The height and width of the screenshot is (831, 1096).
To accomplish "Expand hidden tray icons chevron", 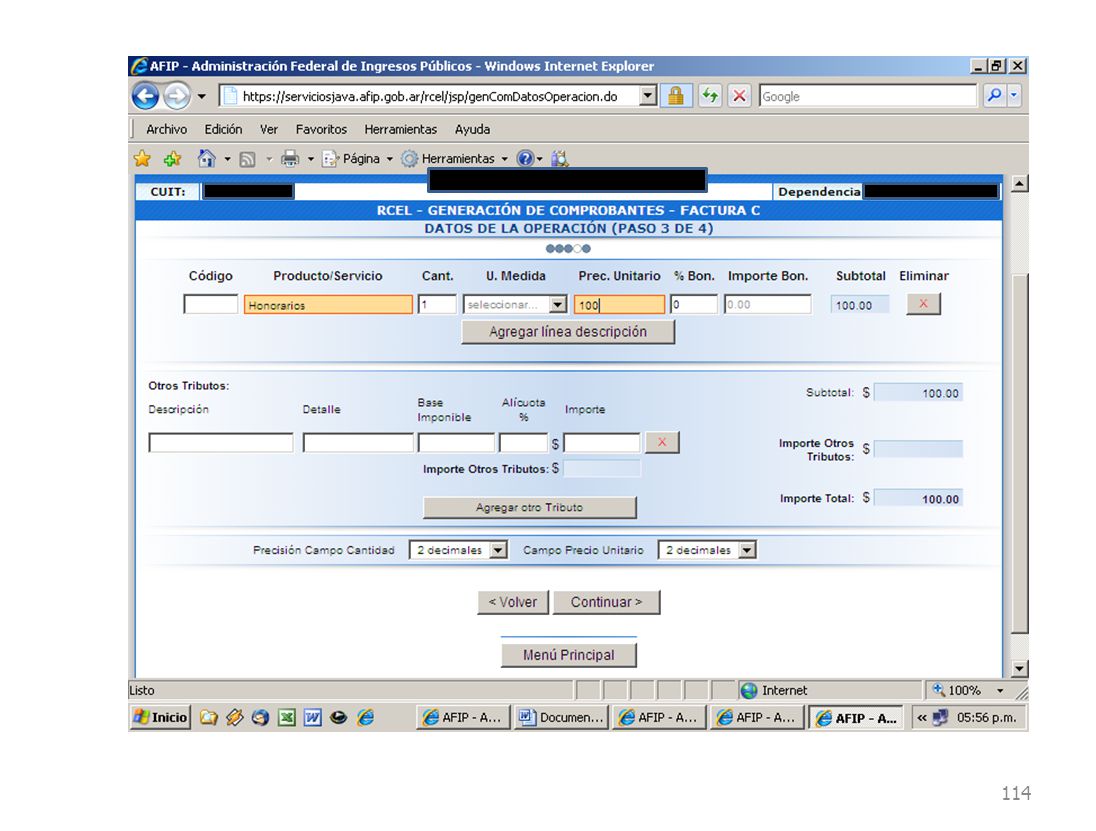I will coord(922,718).
